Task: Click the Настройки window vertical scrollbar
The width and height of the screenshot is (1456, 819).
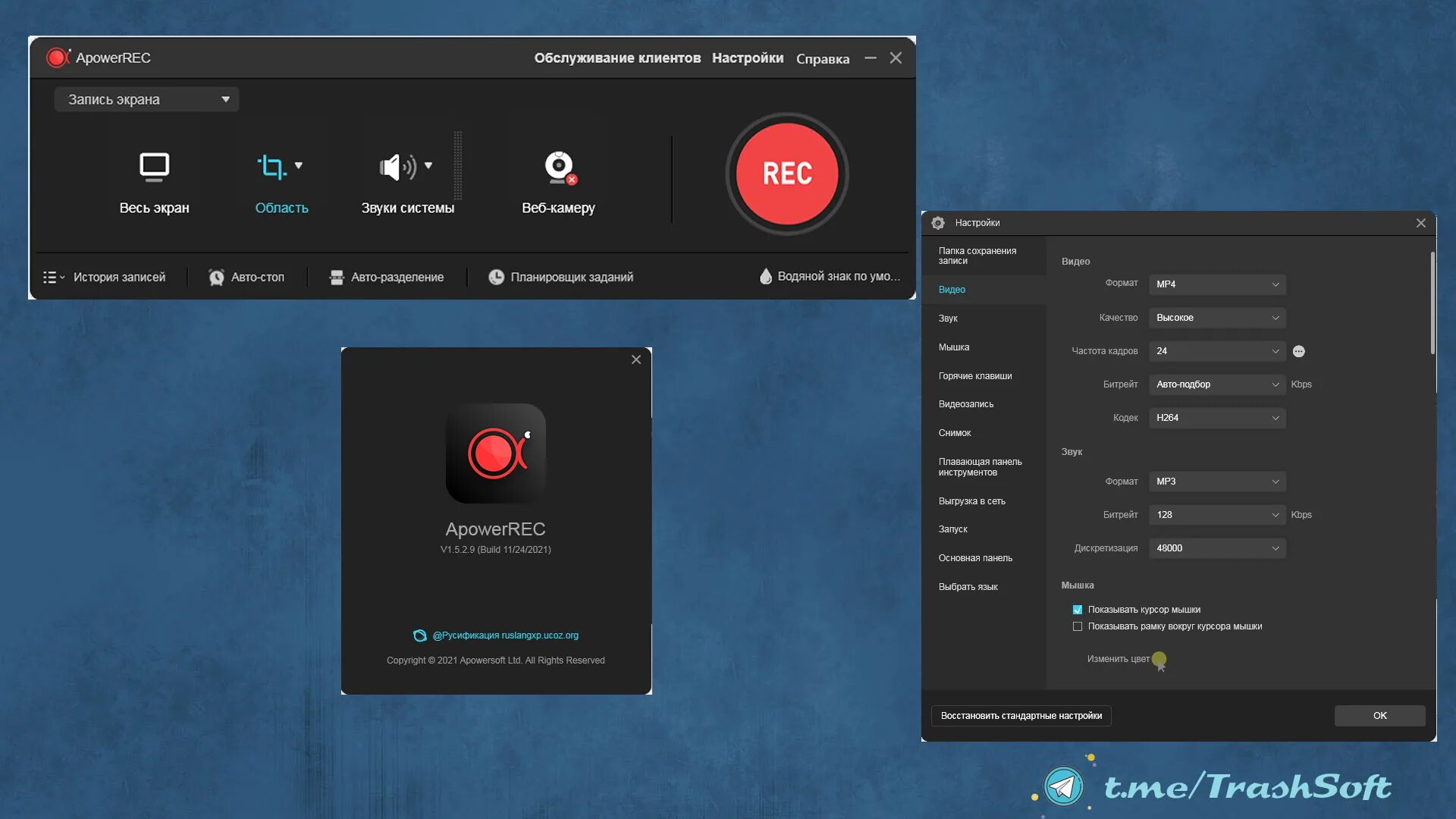Action: tap(1432, 303)
